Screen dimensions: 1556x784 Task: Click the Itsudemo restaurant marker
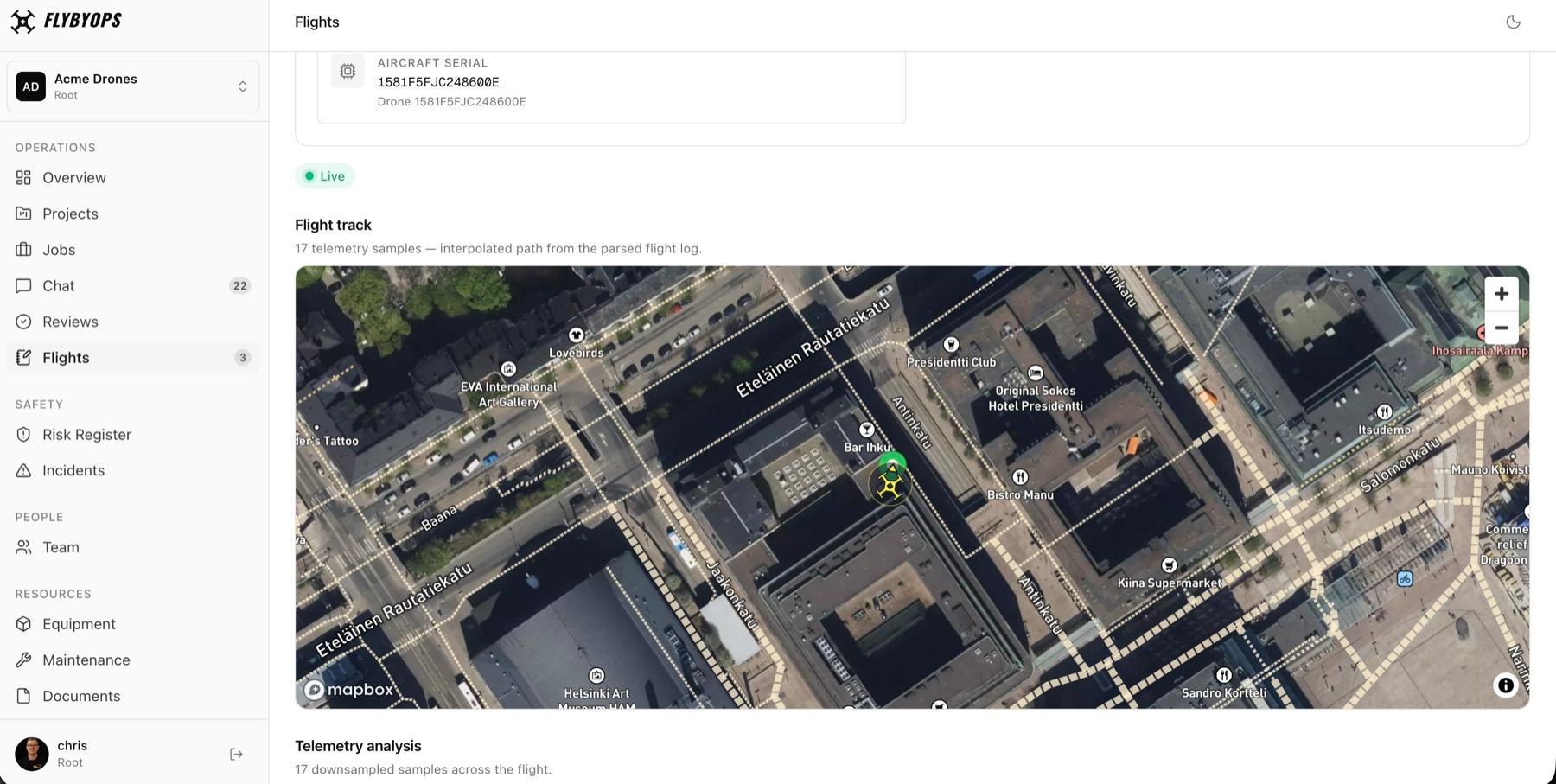point(1384,412)
